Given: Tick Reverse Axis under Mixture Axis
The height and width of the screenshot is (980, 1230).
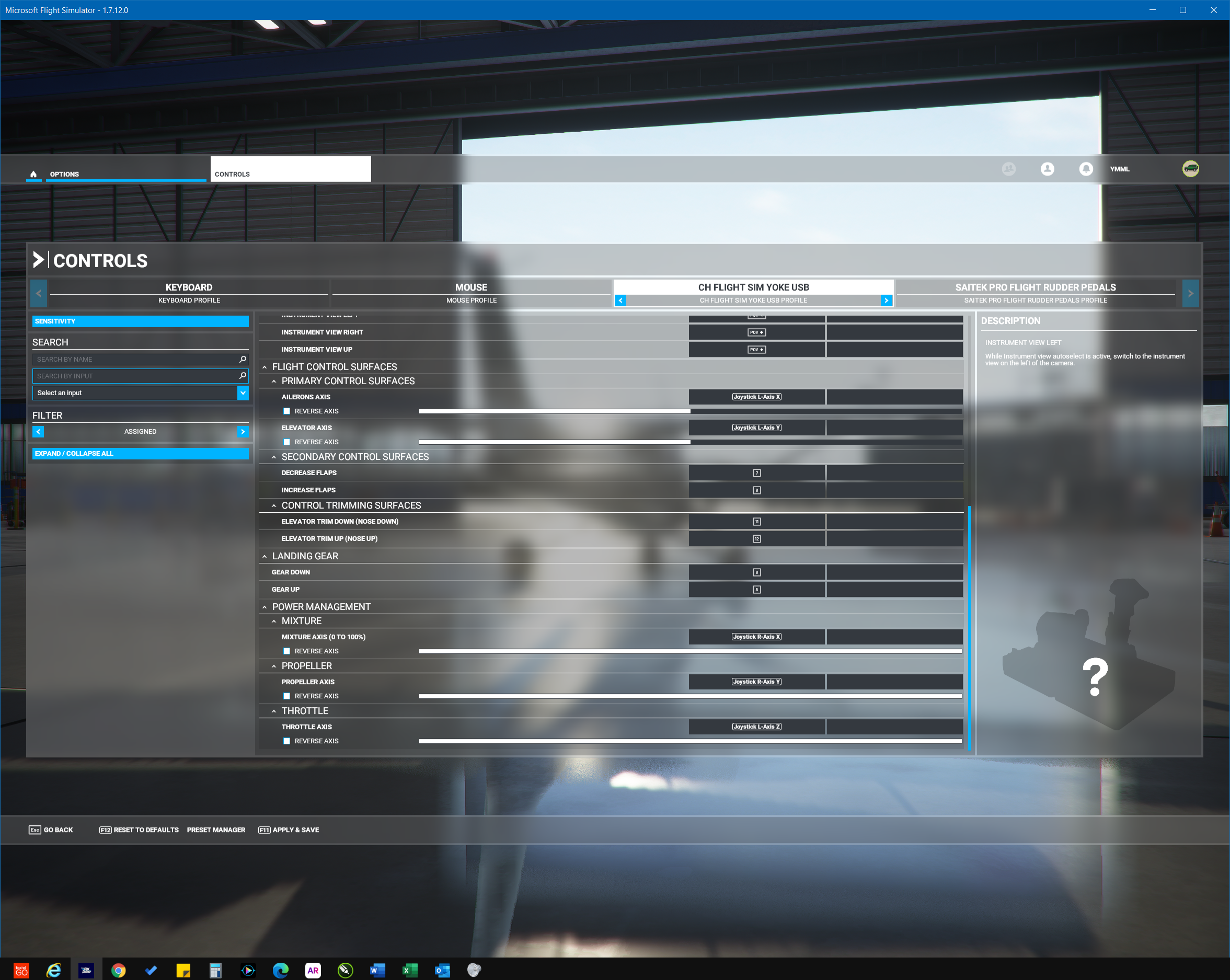Looking at the screenshot, I should [x=287, y=651].
